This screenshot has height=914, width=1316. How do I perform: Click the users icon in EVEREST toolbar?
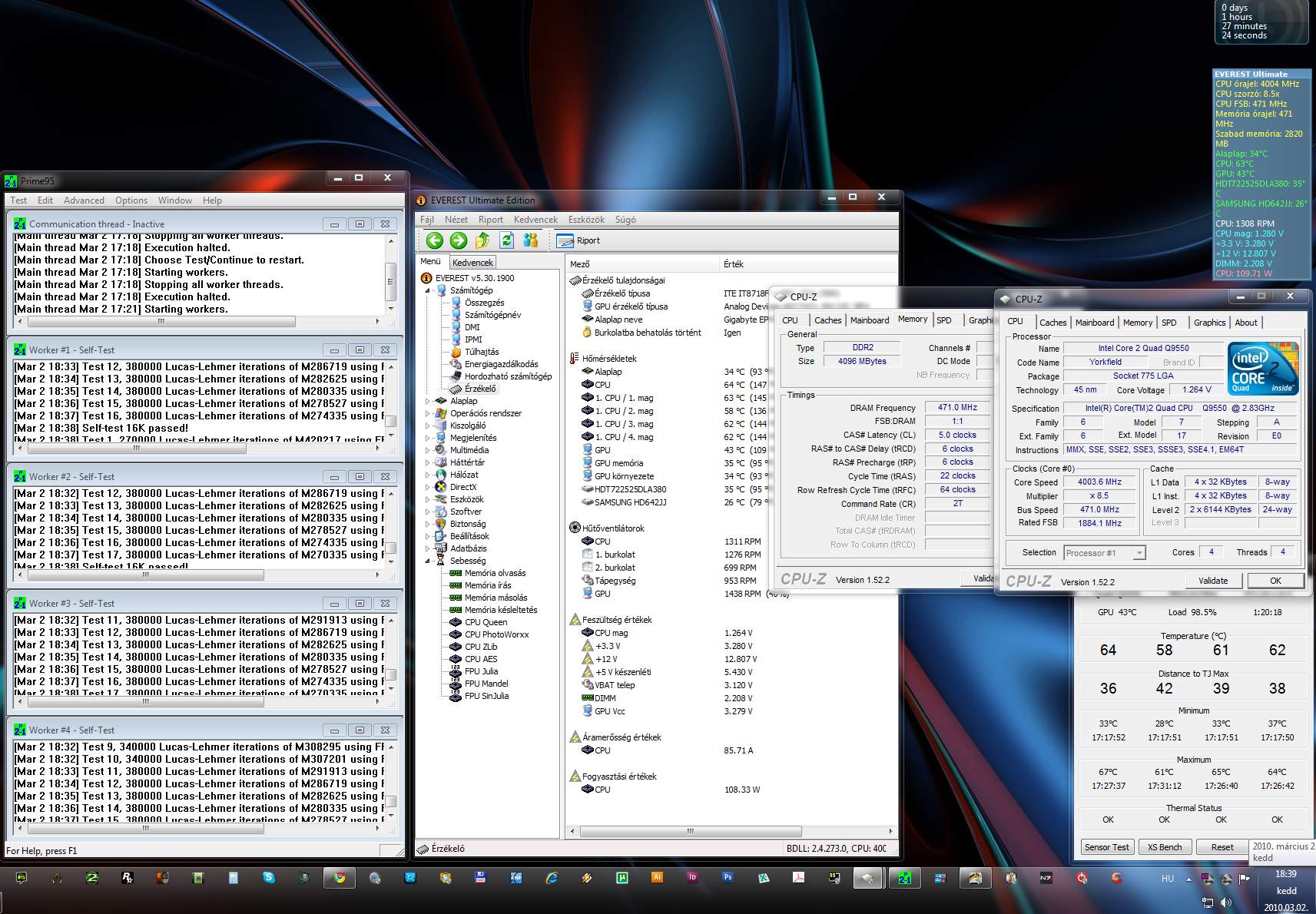(530, 240)
